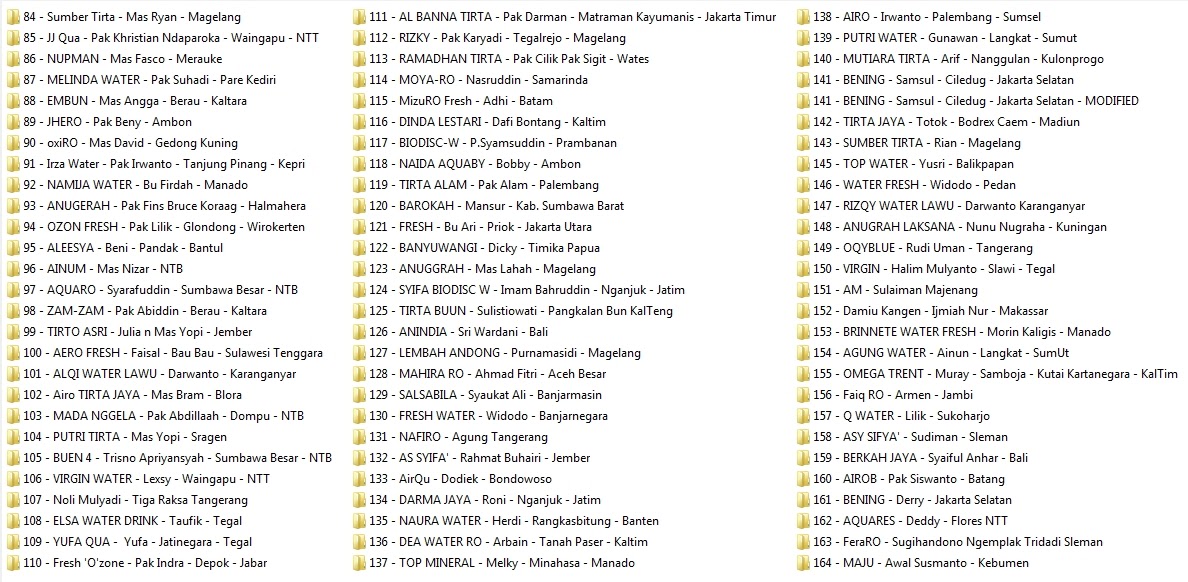Click folder icon beside 126 - ANINDIA
The image size is (1188, 582).
pos(359,331)
